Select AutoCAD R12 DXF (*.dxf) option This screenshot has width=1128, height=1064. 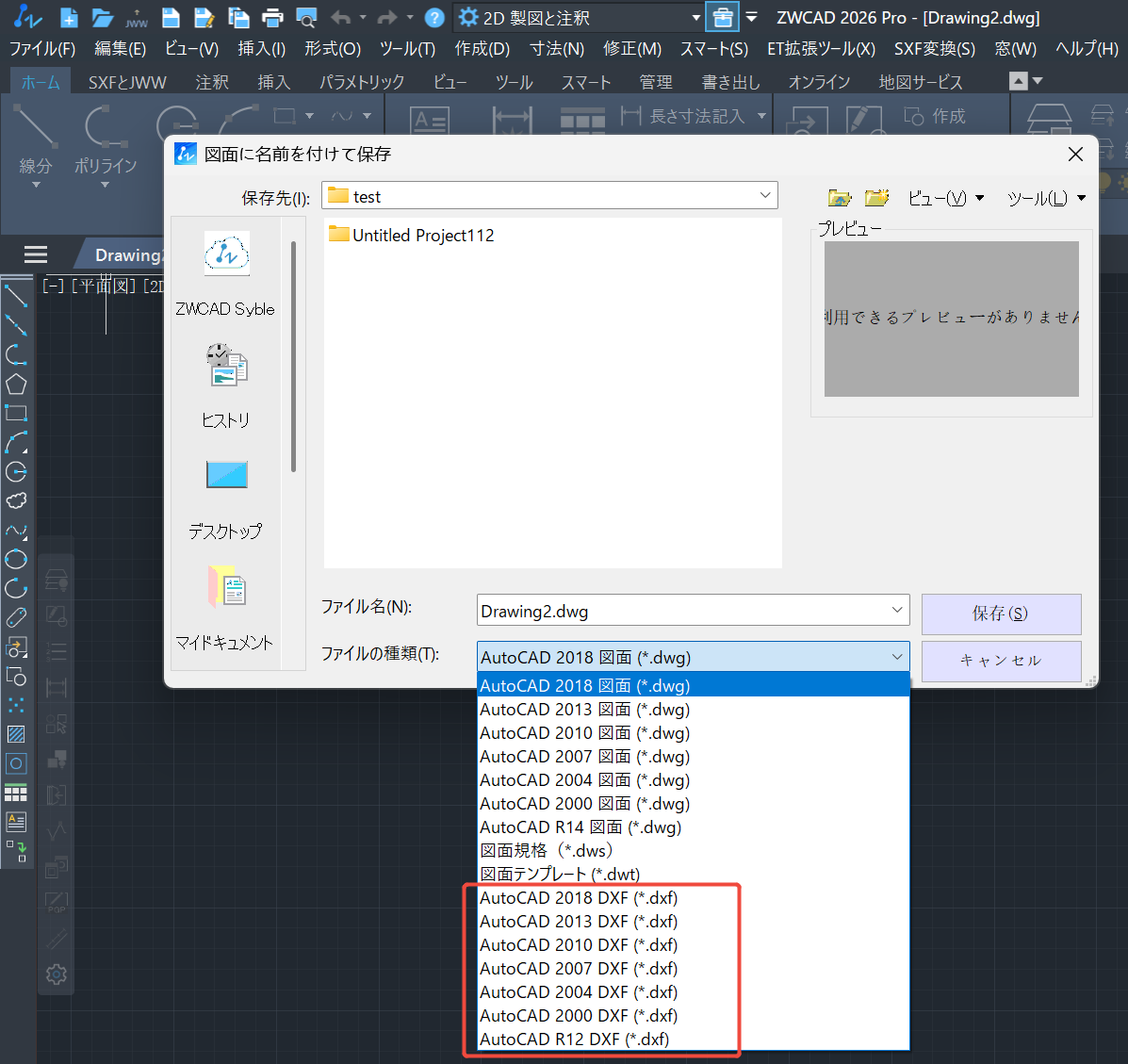(574, 1039)
